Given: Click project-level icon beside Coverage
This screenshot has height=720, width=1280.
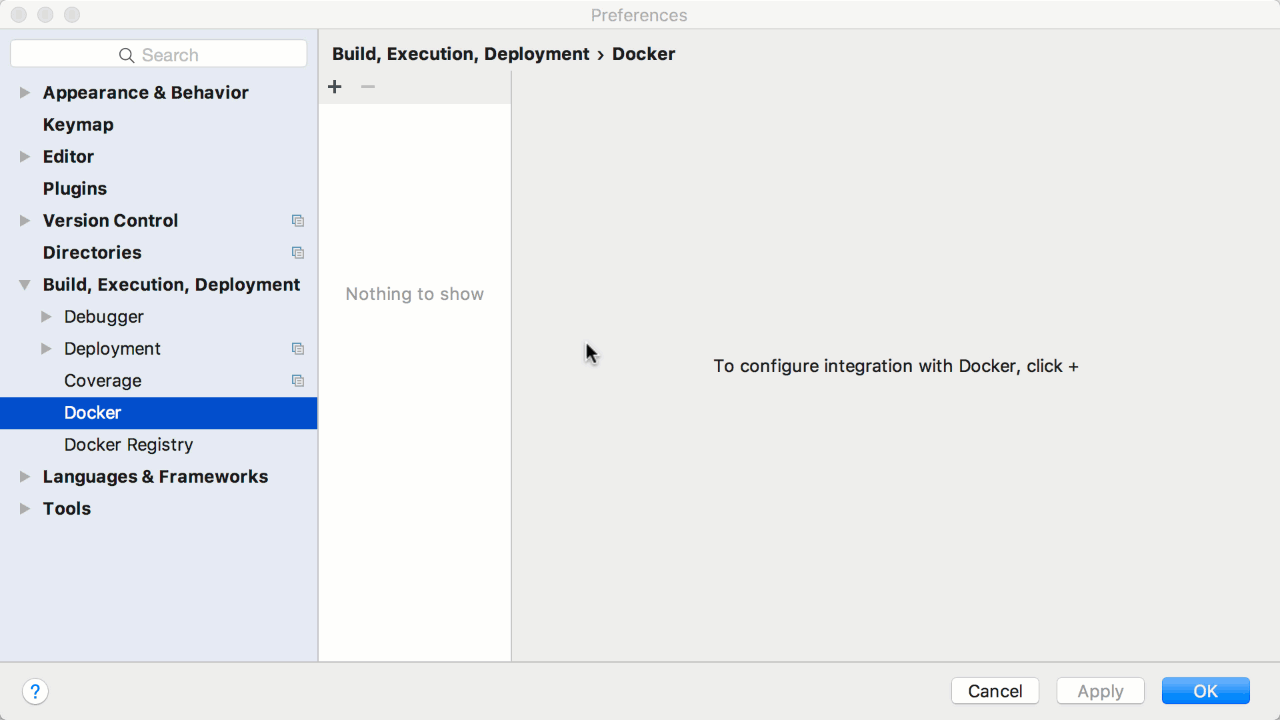Looking at the screenshot, I should pos(297,381).
